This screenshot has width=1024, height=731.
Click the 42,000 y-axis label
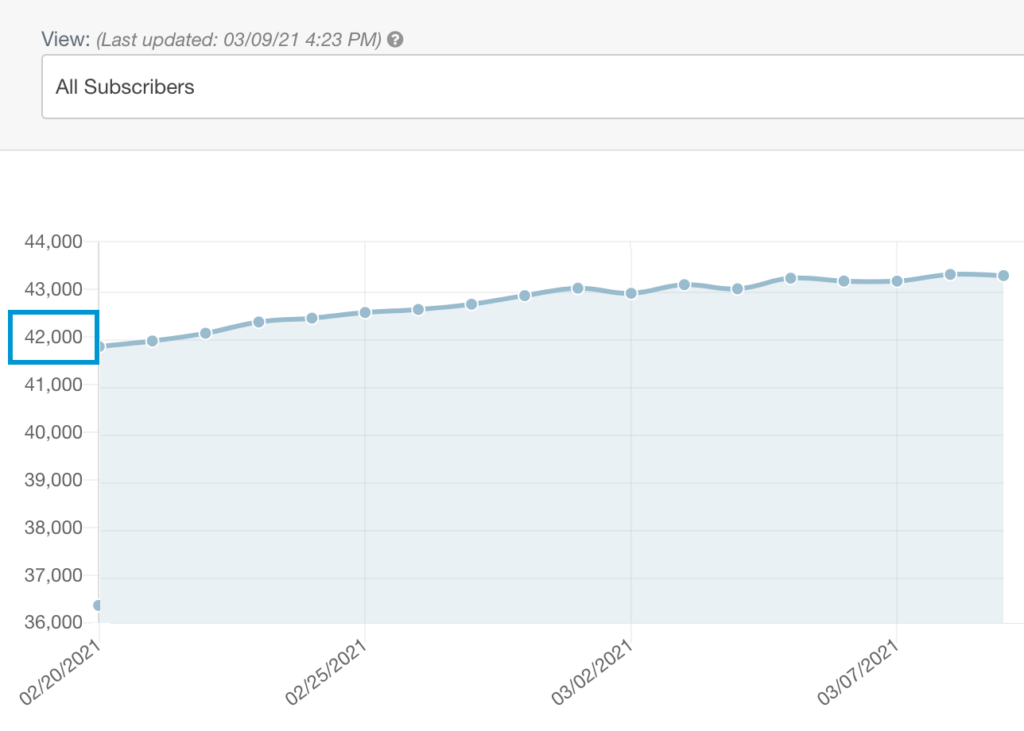pyautogui.click(x=54, y=337)
